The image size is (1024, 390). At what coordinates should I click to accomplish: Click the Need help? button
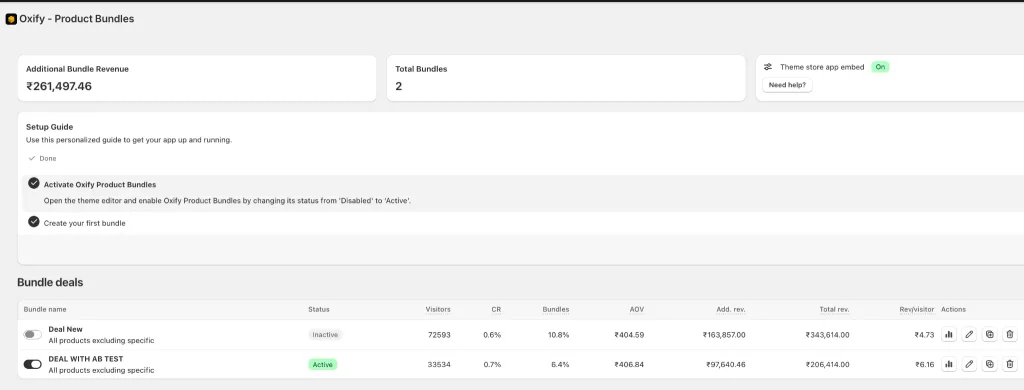(x=787, y=85)
